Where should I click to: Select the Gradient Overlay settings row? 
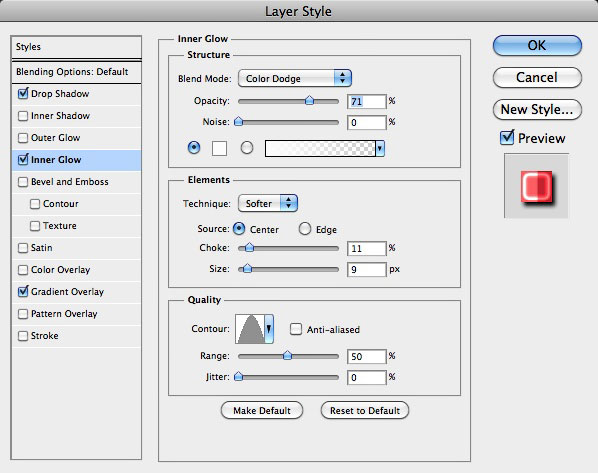[x=76, y=292]
